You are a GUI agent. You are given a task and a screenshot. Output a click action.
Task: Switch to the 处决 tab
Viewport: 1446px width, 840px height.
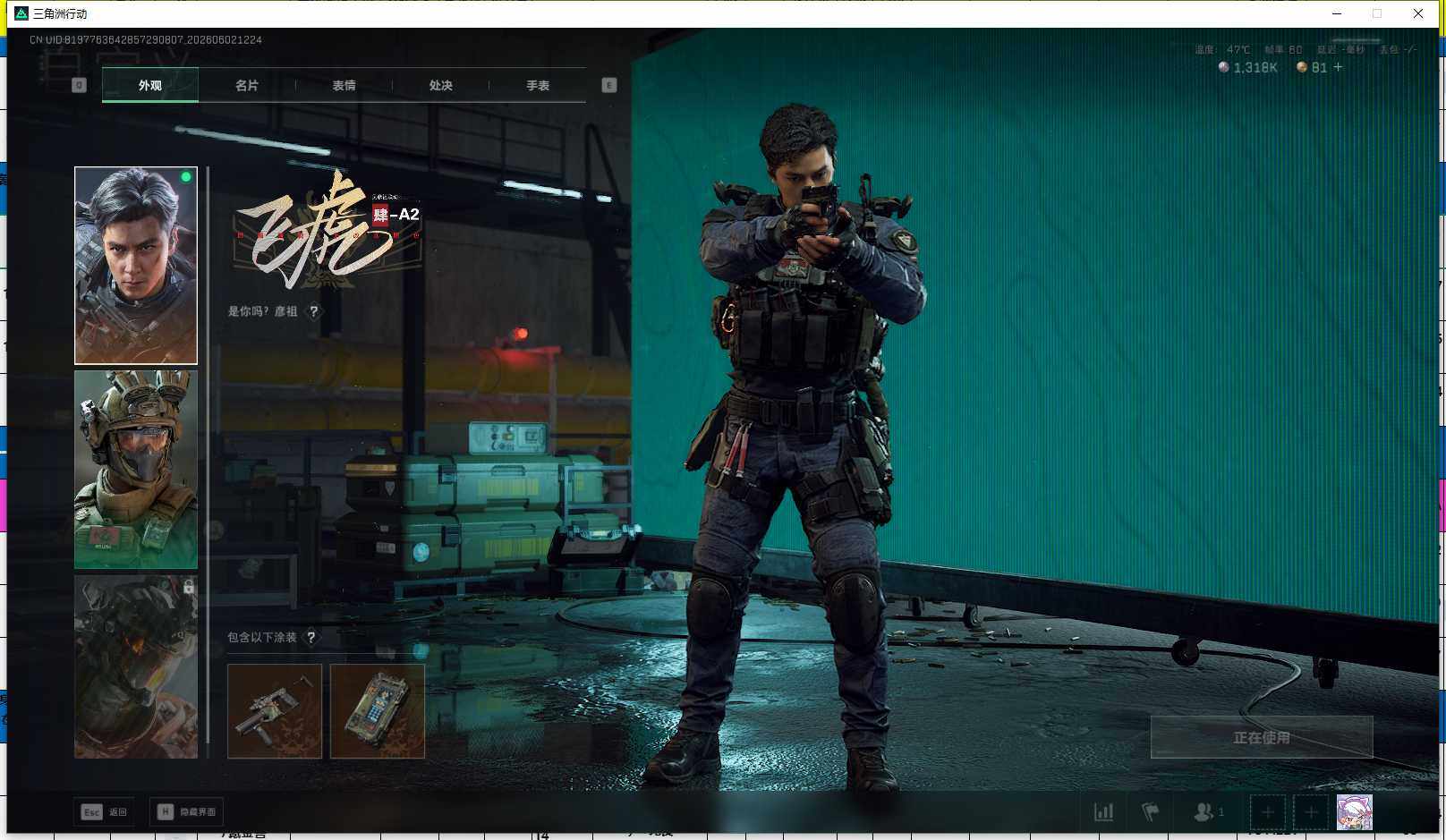(440, 85)
